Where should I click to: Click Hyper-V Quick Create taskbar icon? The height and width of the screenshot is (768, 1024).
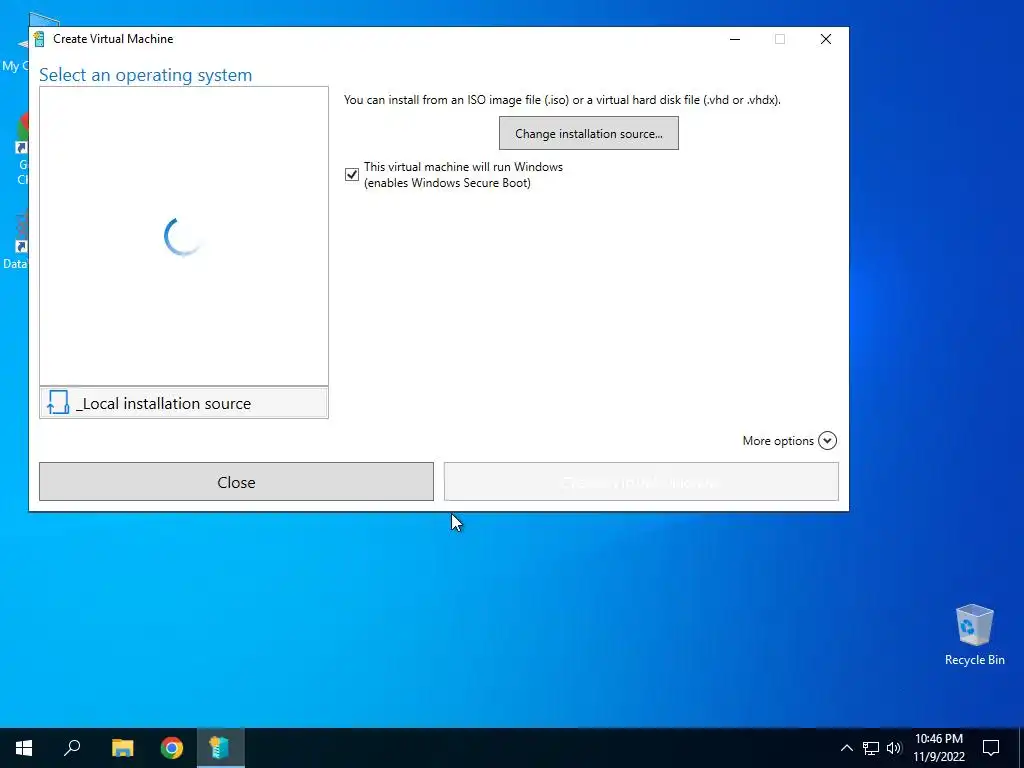click(220, 748)
